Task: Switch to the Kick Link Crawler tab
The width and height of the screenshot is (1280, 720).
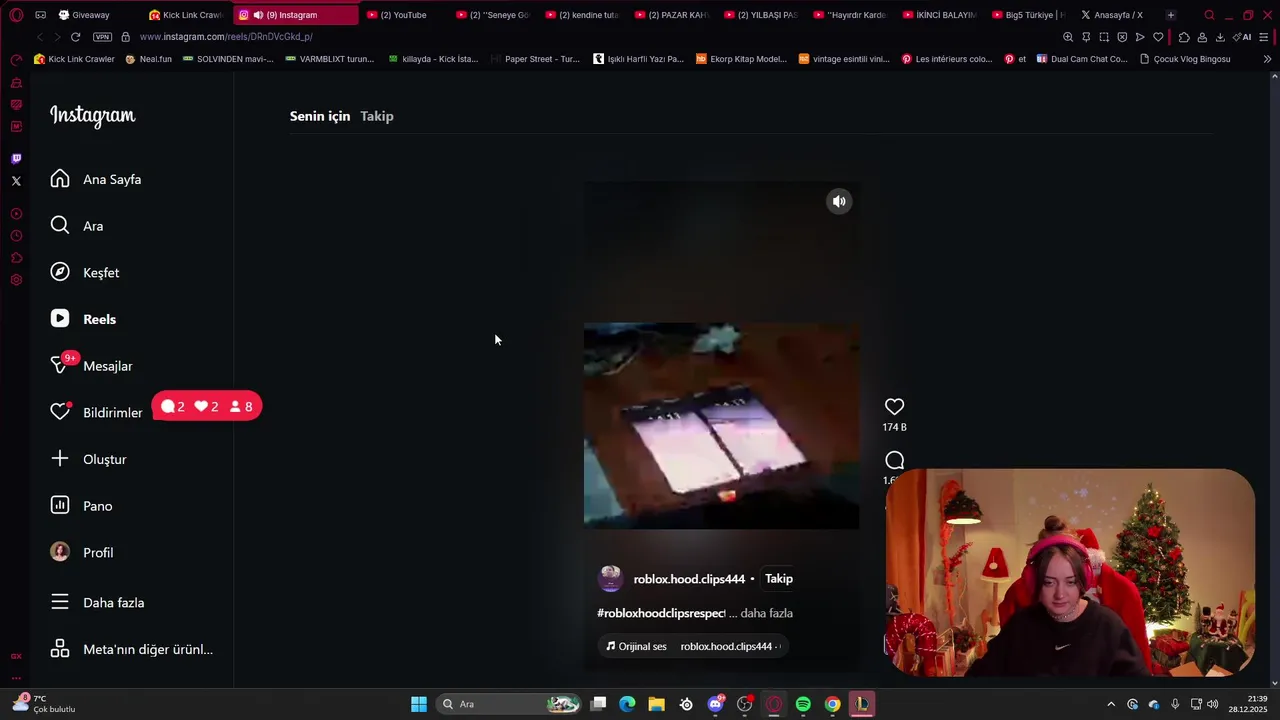Action: coord(186,15)
